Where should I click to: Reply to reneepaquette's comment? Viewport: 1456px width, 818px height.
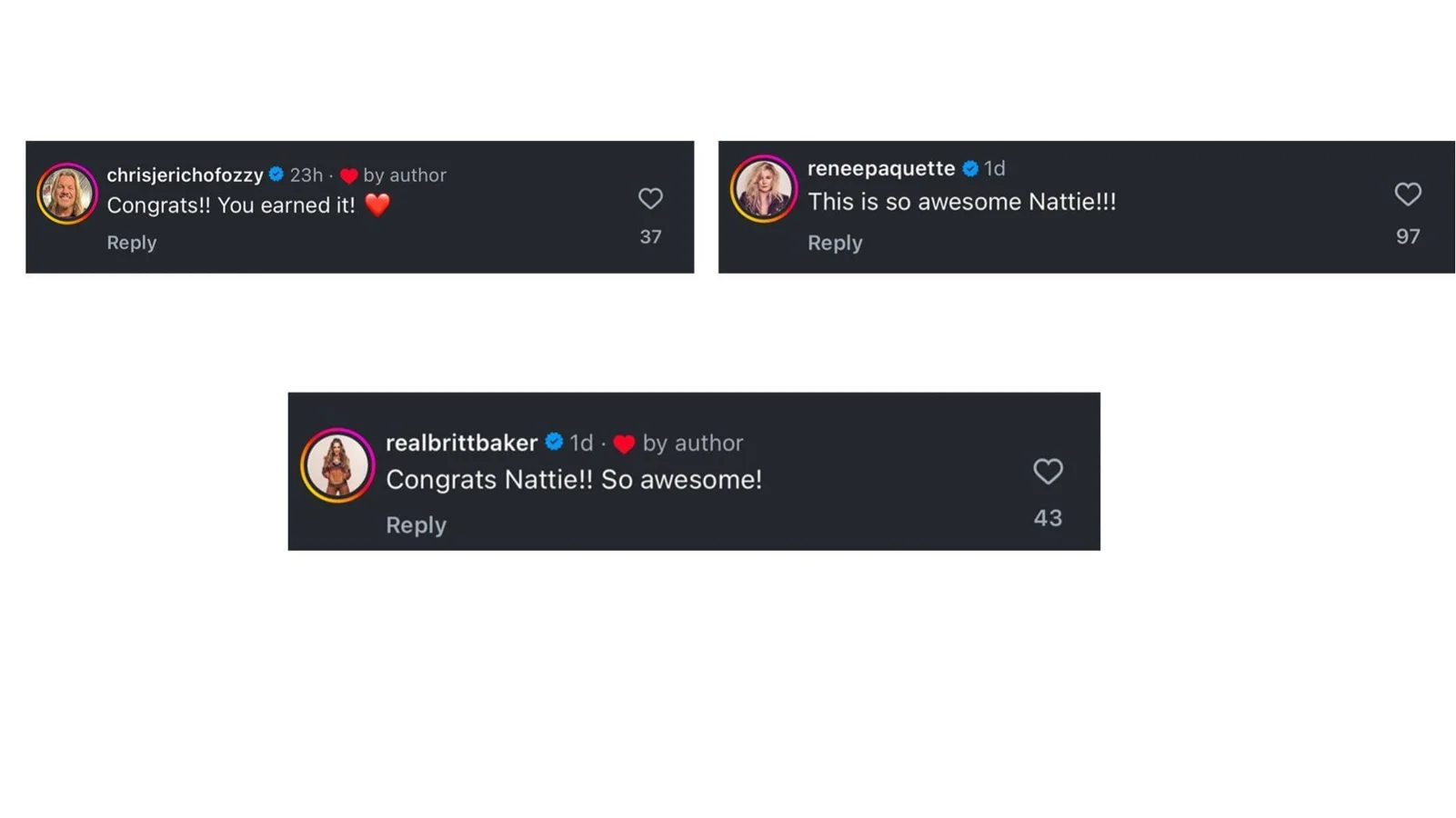click(835, 243)
